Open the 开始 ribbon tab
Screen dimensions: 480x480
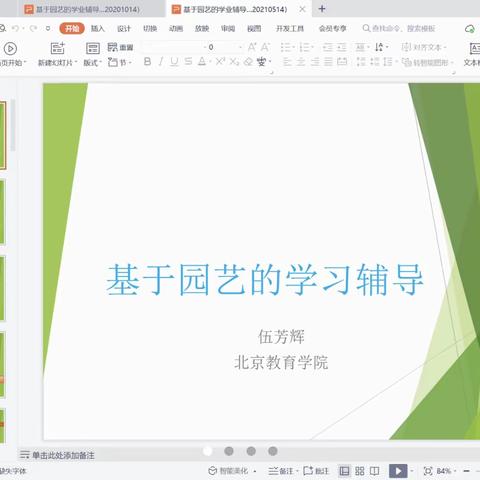coord(72,29)
